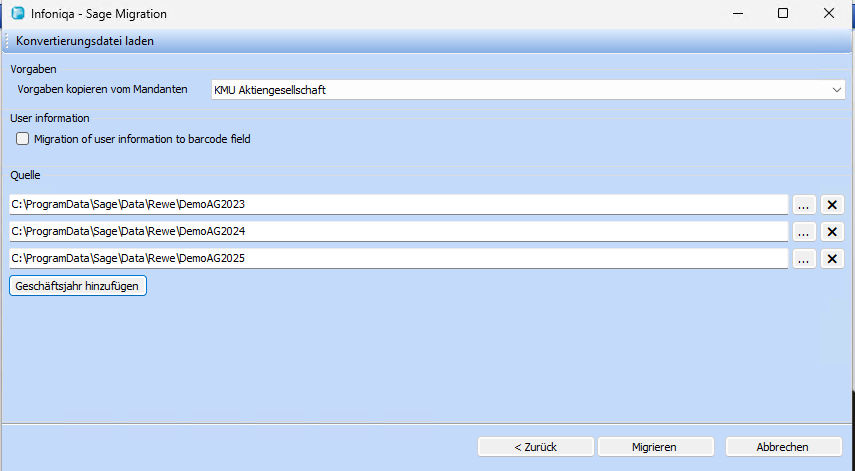Screen dimensions: 855x471
Task: Start migration with the Migrieren button
Action: [654, 447]
